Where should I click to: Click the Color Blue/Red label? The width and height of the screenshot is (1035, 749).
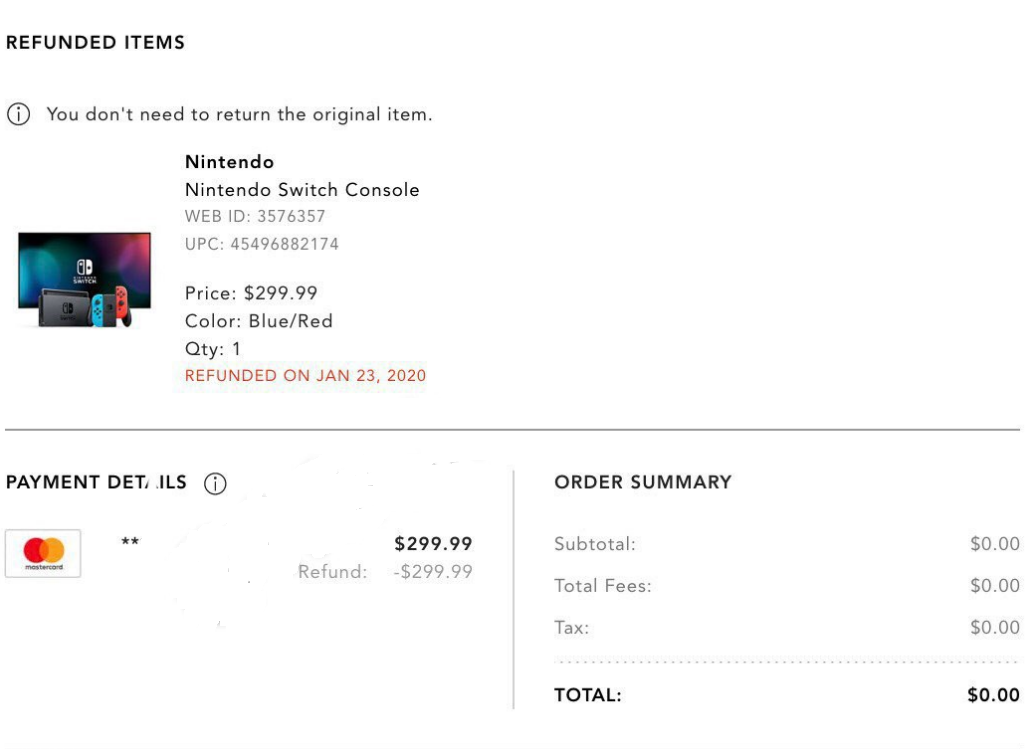[x=258, y=321]
